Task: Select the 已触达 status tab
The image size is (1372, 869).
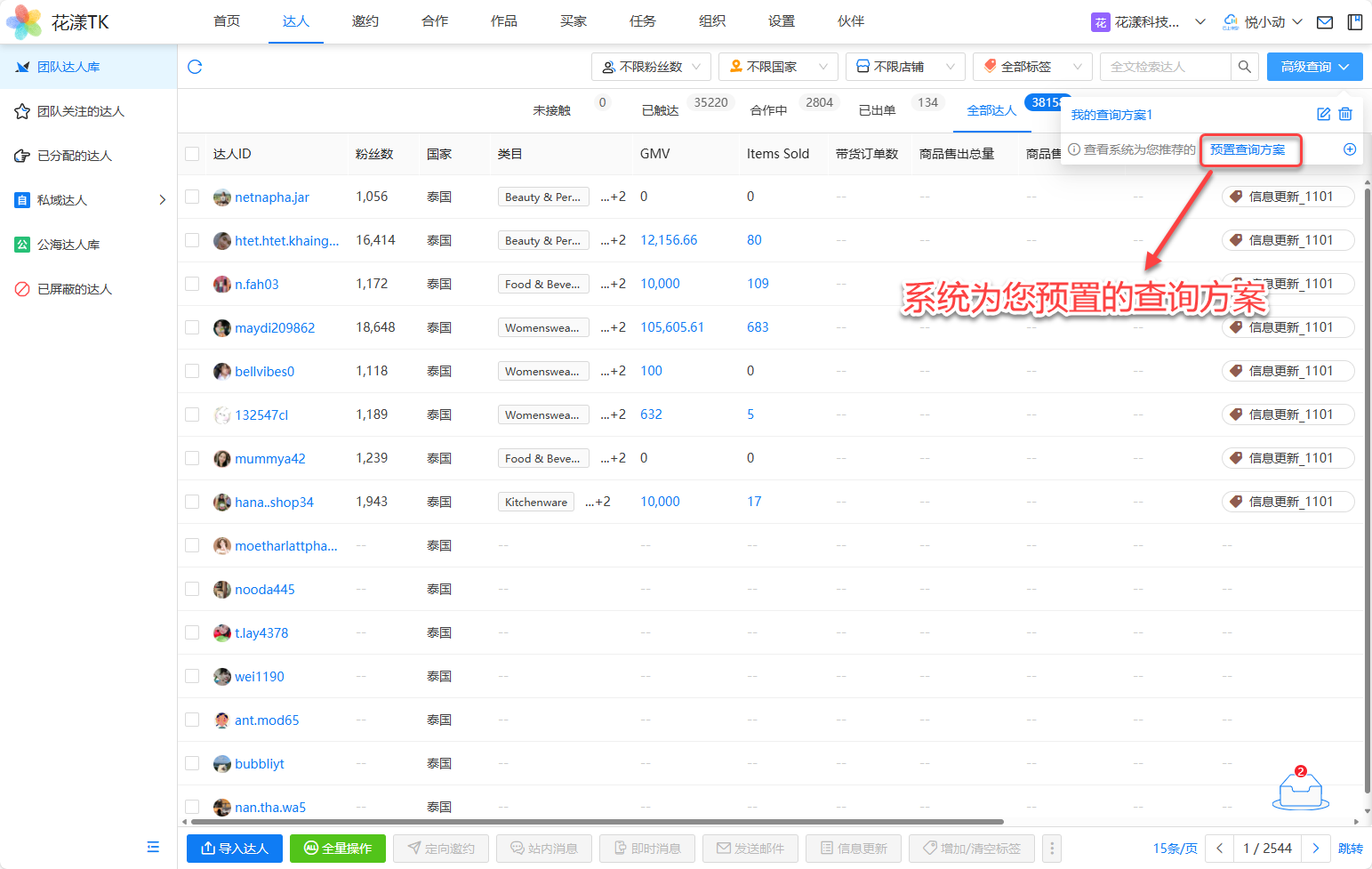Action: pos(660,110)
